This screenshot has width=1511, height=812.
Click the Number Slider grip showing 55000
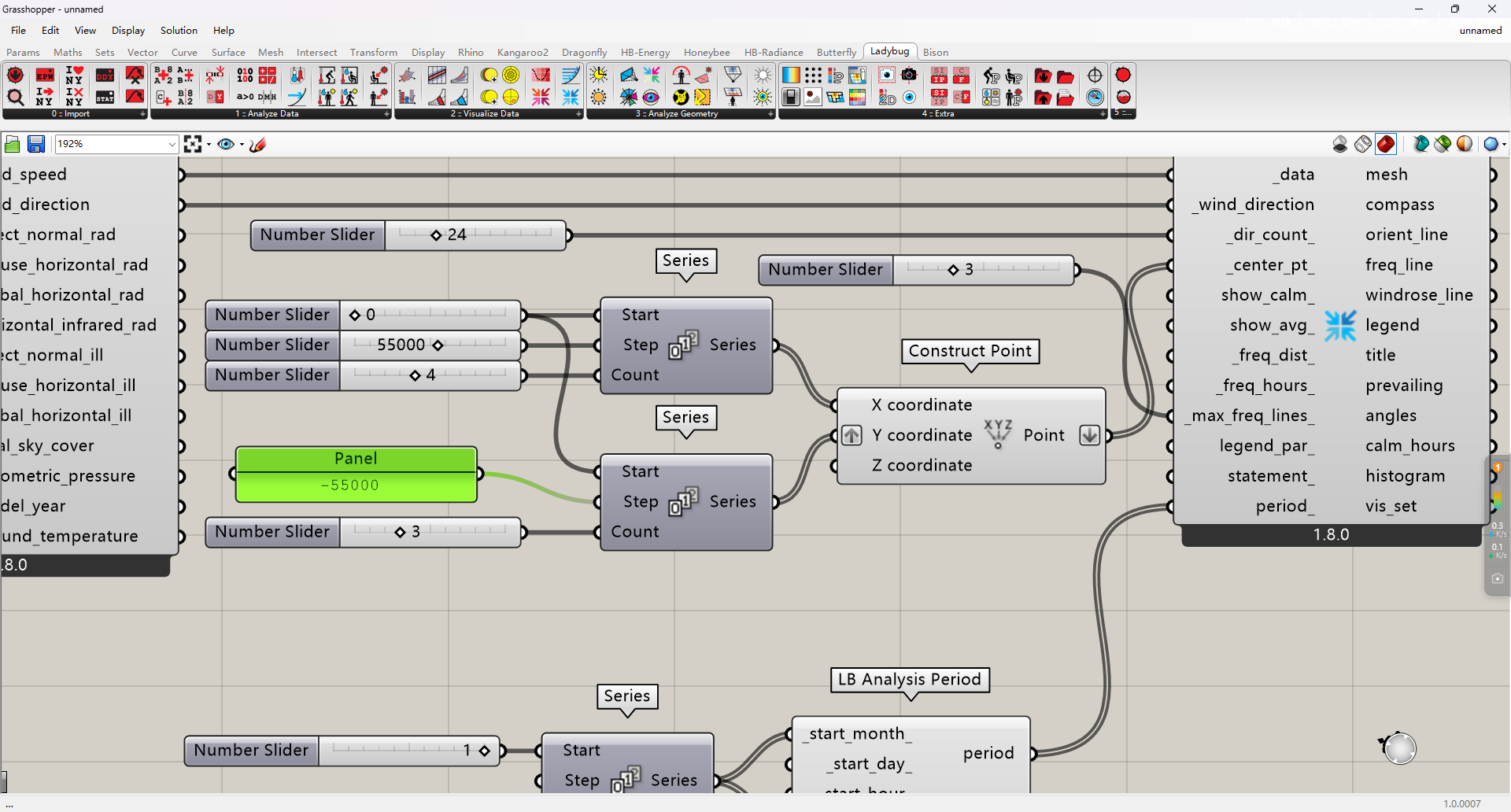pyautogui.click(x=438, y=345)
